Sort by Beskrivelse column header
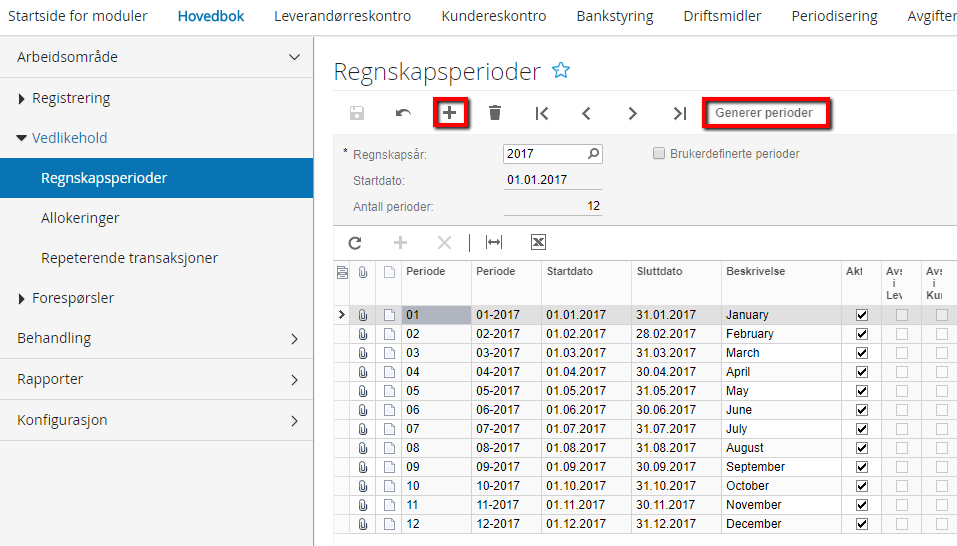Image resolution: width=957 pixels, height=546 pixels. coord(755,271)
